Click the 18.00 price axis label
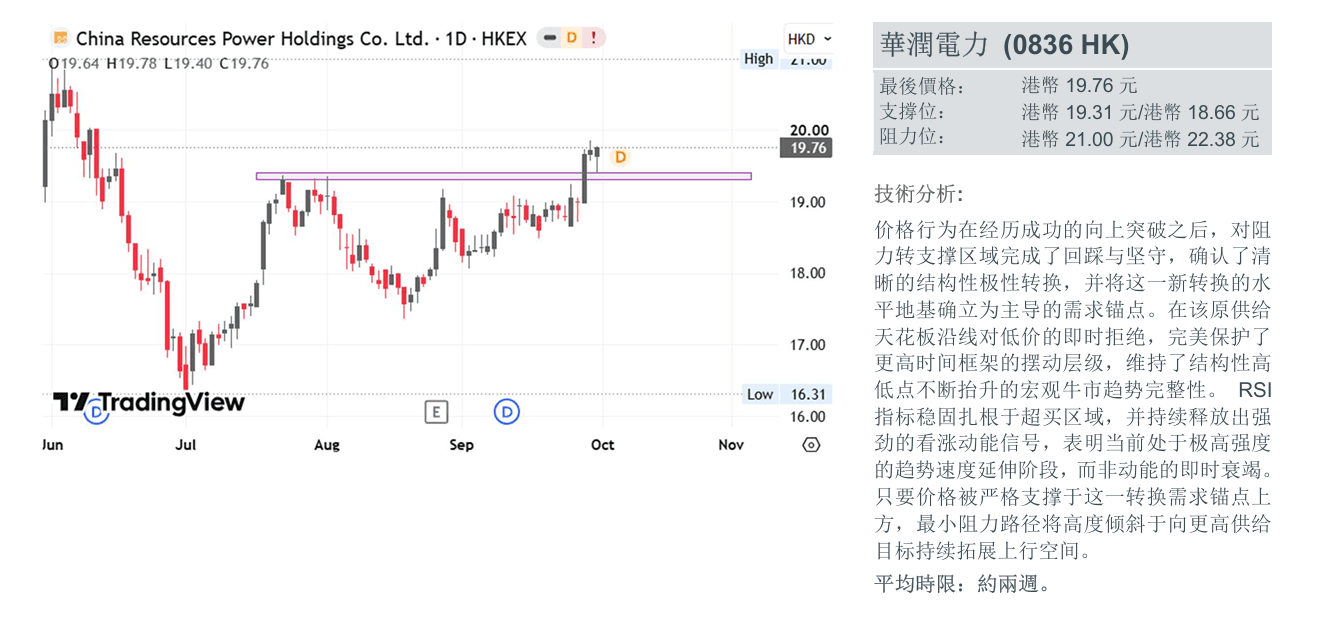The height and width of the screenshot is (620, 1330). pos(808,273)
